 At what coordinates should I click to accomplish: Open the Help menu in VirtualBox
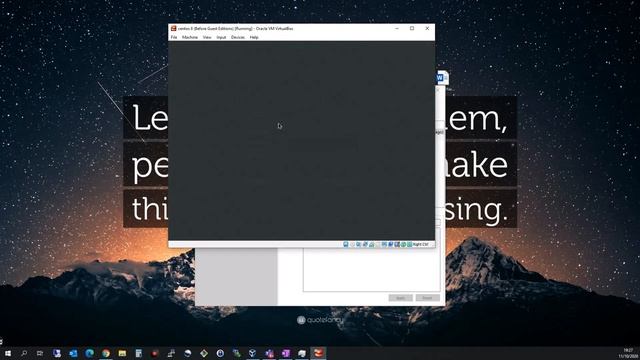pyautogui.click(x=254, y=37)
